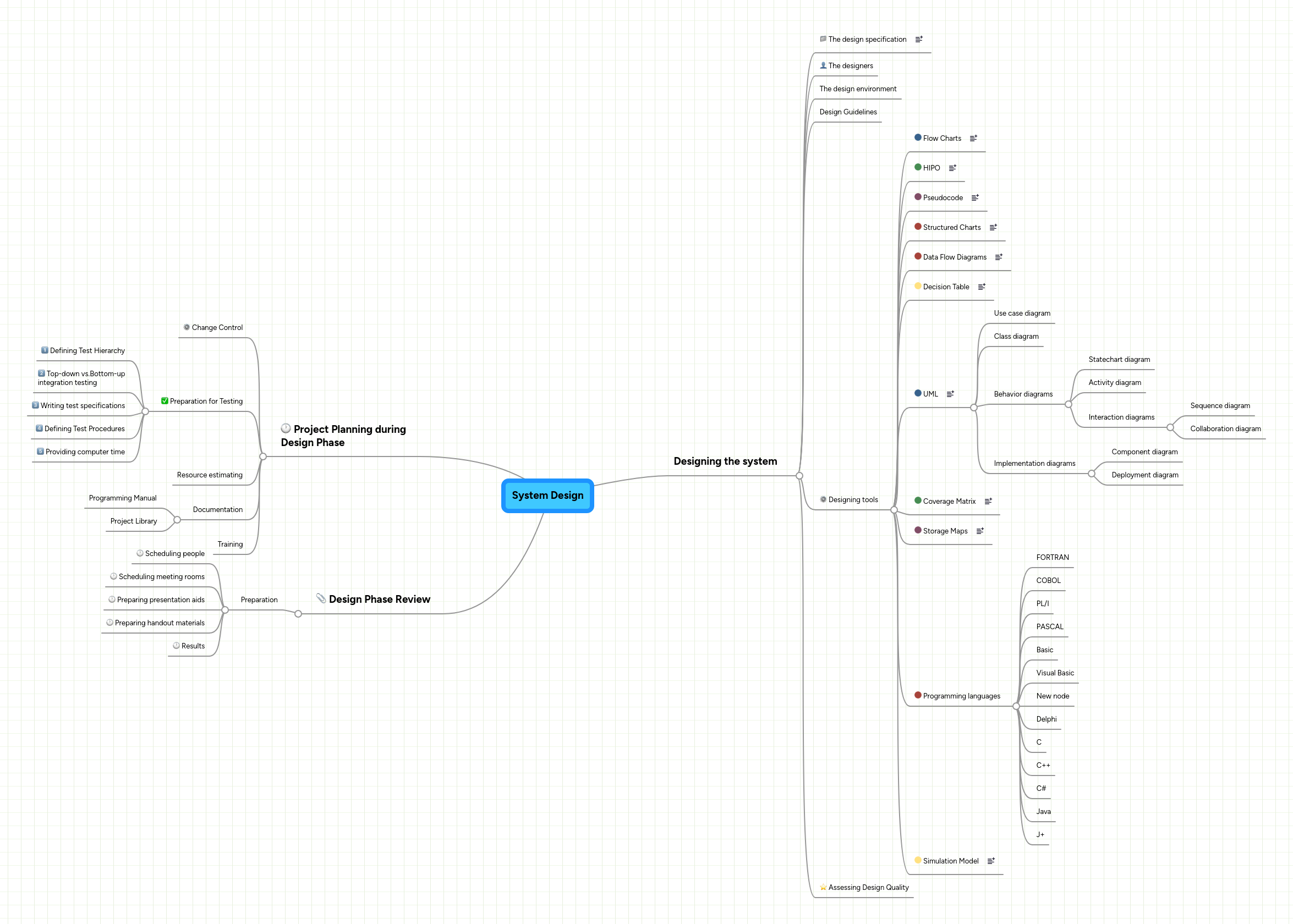Collapse the UML subtopics branch node
The image size is (1293, 924).
(974, 407)
